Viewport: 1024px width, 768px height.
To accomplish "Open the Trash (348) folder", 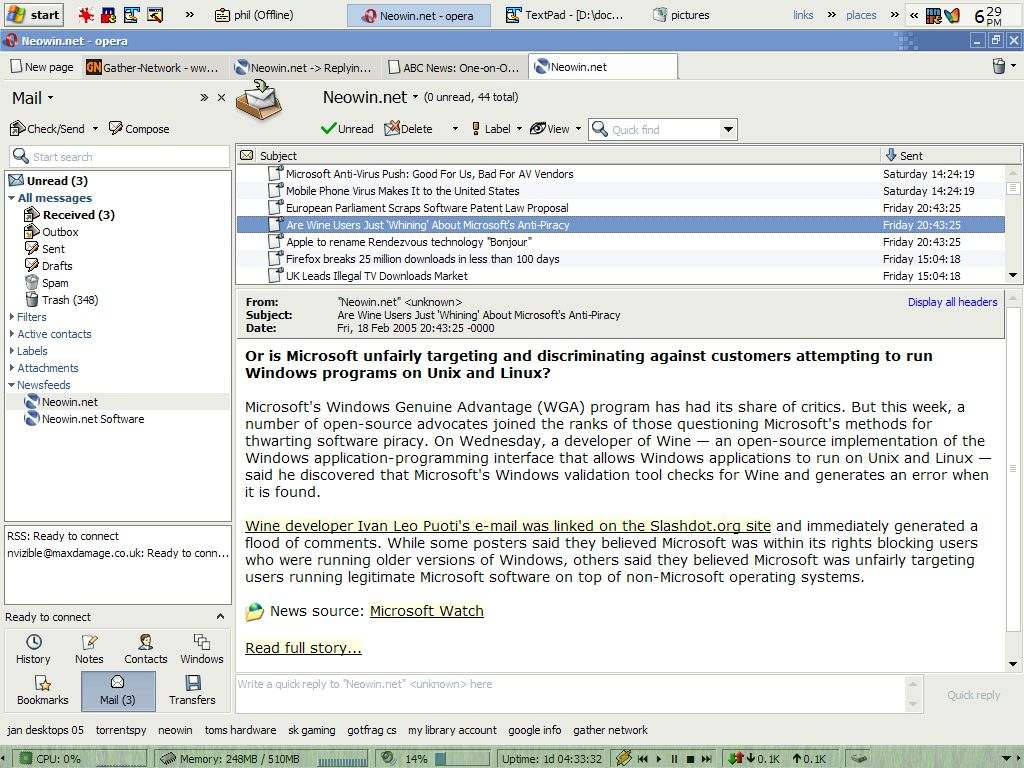I will point(61,300).
